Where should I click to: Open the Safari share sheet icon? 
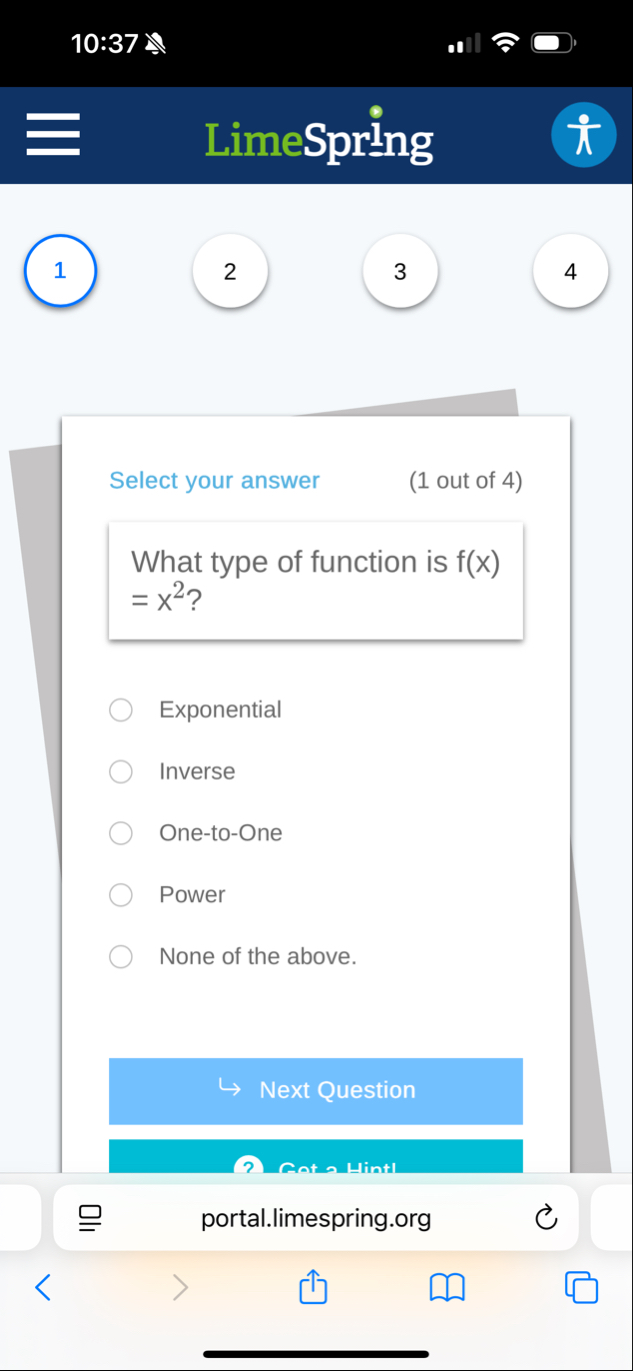[x=313, y=1287]
